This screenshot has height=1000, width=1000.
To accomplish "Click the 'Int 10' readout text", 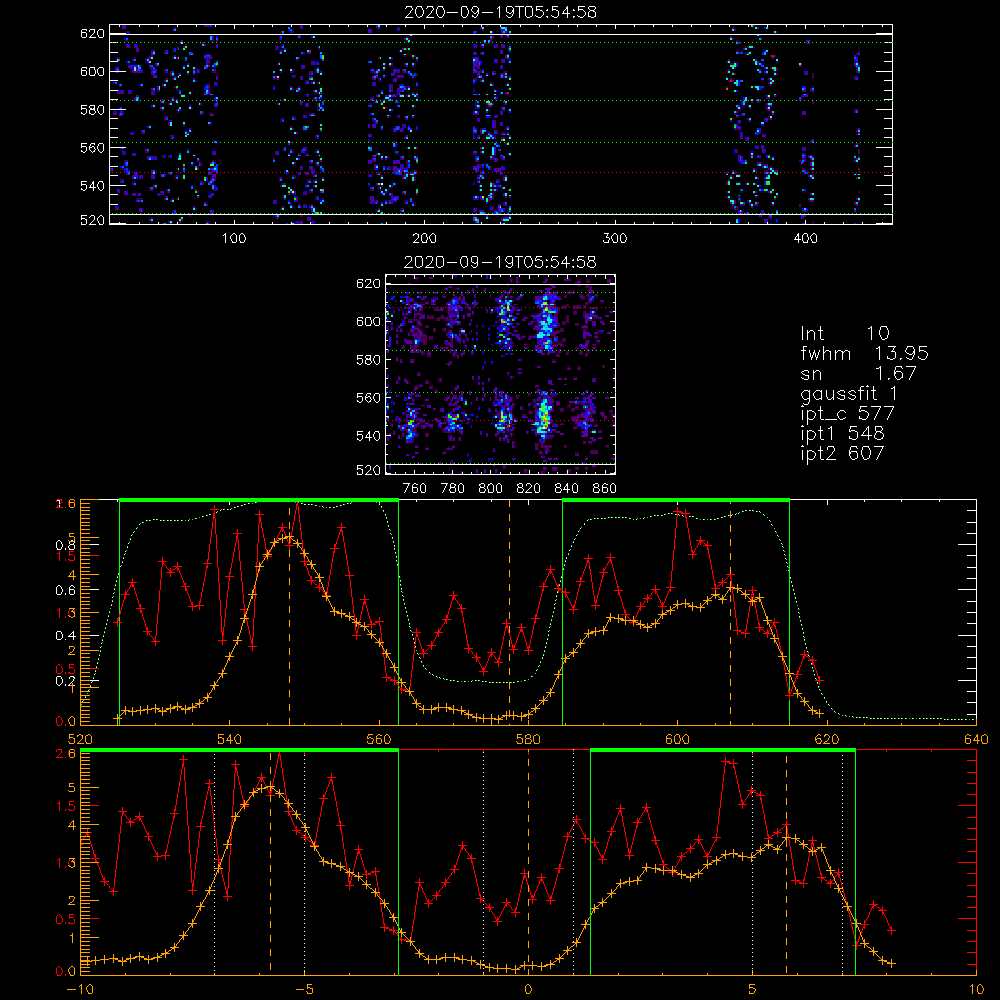I will point(844,334).
